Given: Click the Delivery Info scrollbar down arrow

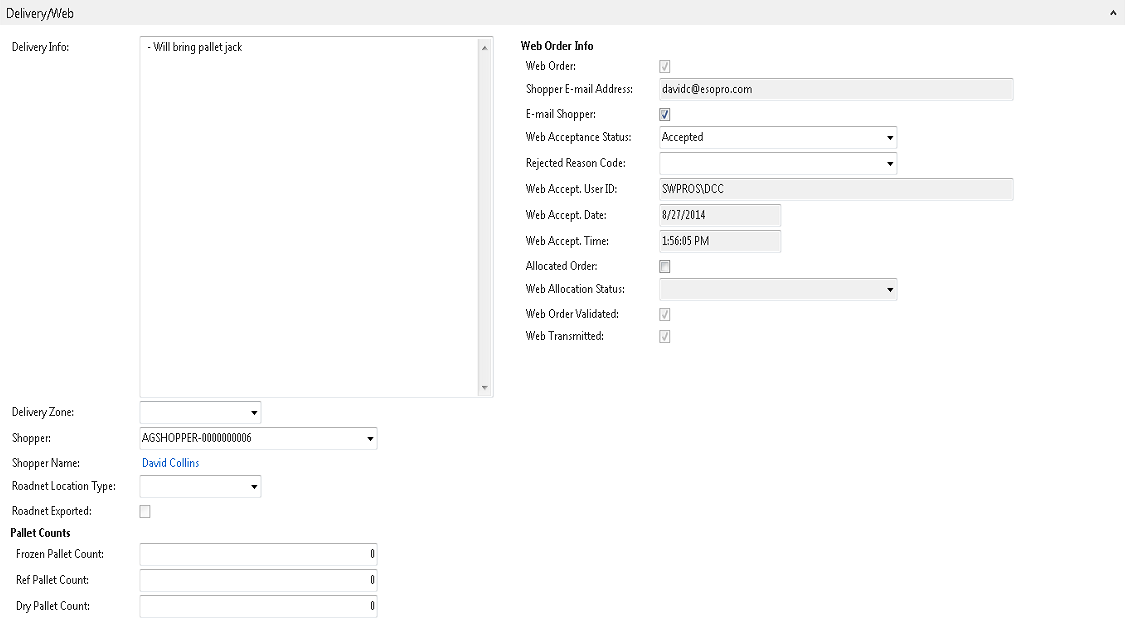Looking at the screenshot, I should pos(485,388).
